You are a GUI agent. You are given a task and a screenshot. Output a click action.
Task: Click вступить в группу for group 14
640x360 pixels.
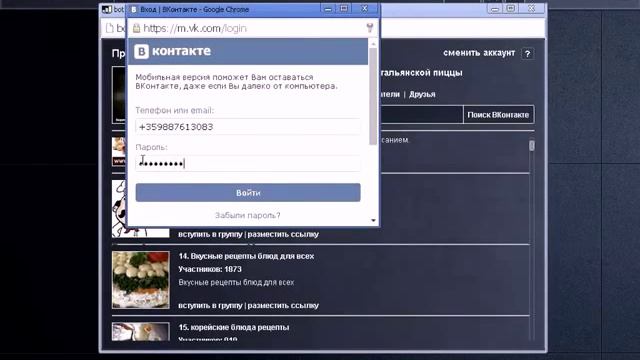coord(210,305)
